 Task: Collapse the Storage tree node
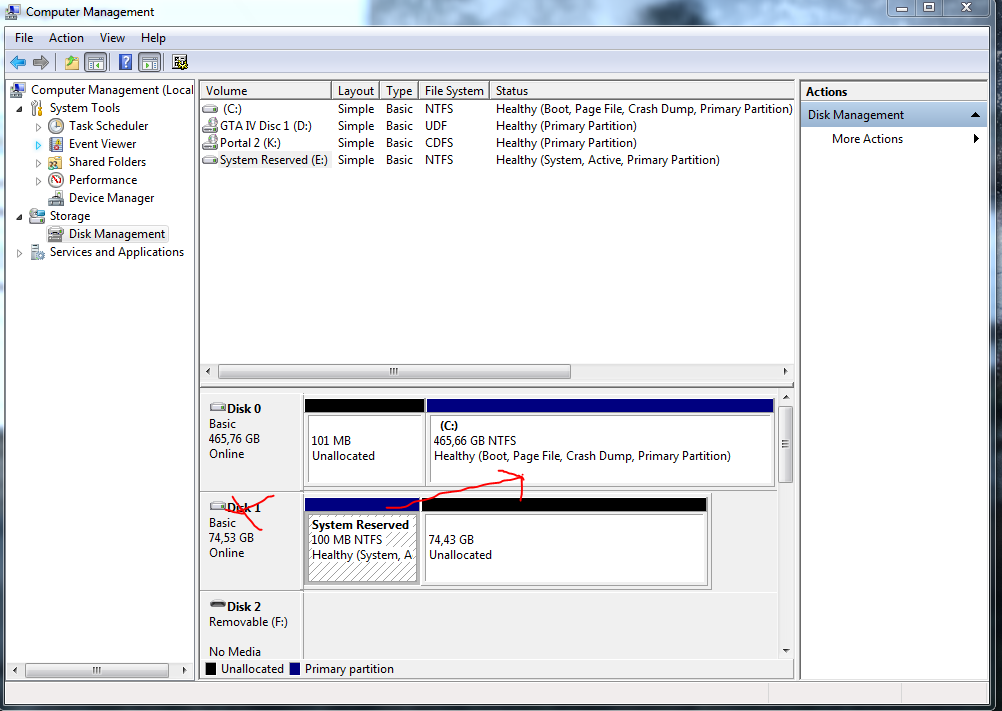(x=19, y=217)
